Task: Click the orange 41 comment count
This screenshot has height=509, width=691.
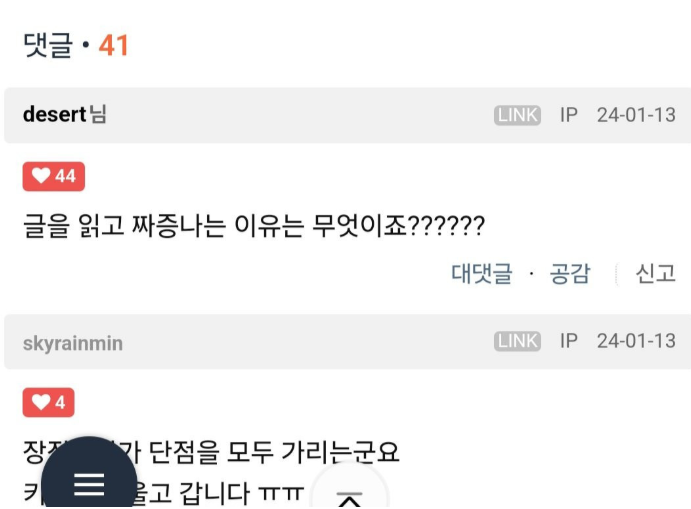Action: pyautogui.click(x=113, y=45)
